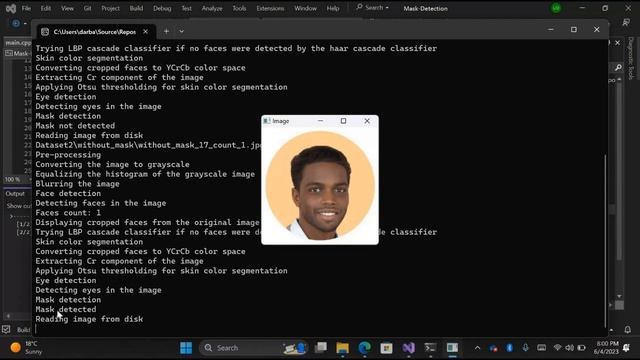Open the Build menu

tap(136, 8)
